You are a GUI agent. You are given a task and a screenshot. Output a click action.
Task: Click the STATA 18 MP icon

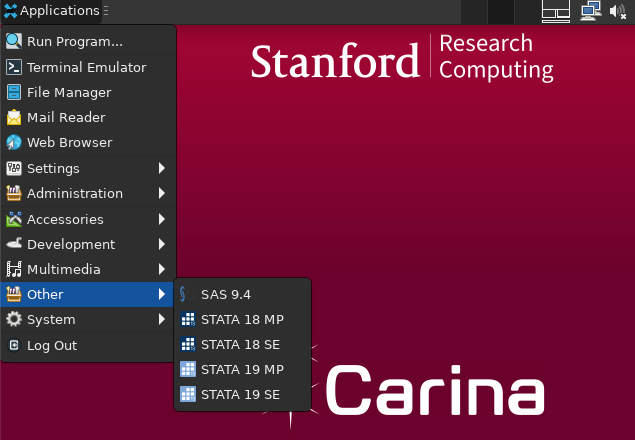(x=188, y=319)
